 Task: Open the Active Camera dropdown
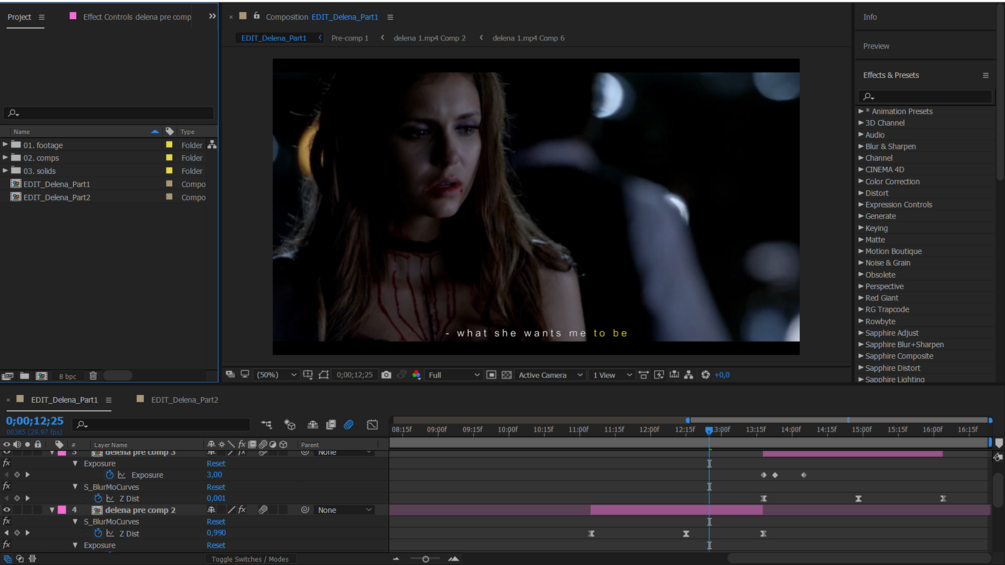pos(550,375)
